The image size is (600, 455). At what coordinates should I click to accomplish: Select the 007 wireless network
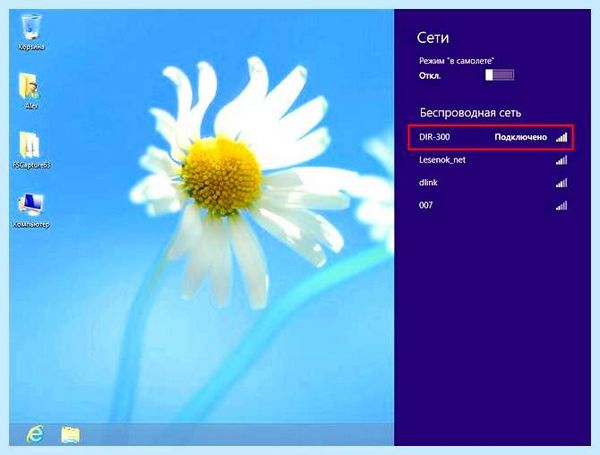click(491, 205)
